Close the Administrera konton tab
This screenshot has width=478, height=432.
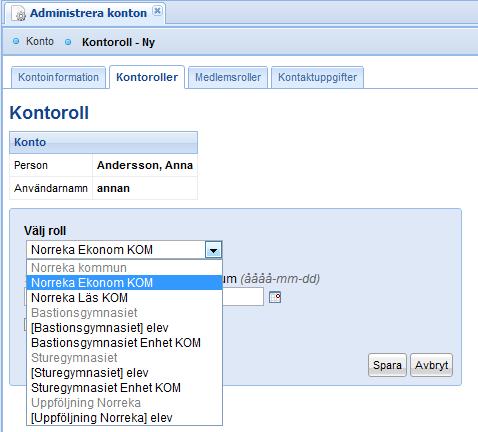pyautogui.click(x=157, y=11)
